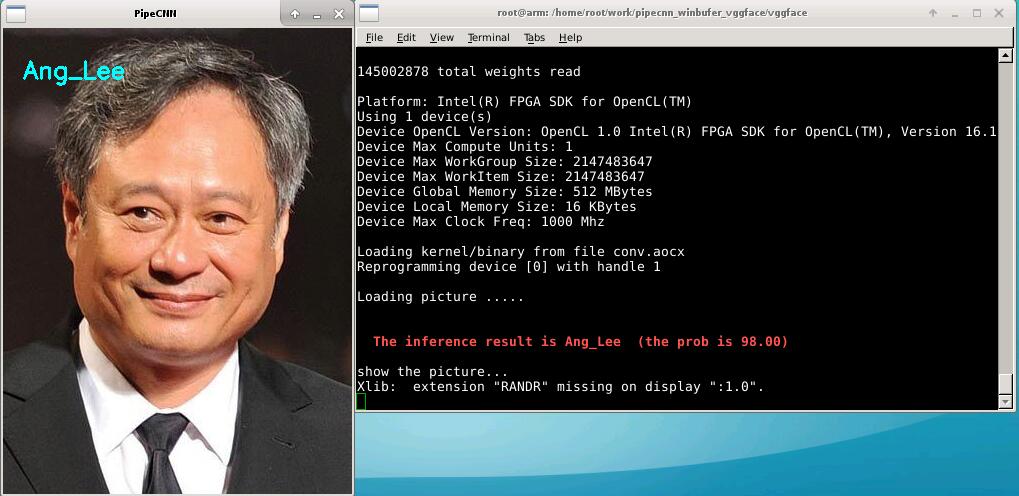1019x496 pixels.
Task: Open the Edit menu in terminal
Action: point(406,38)
